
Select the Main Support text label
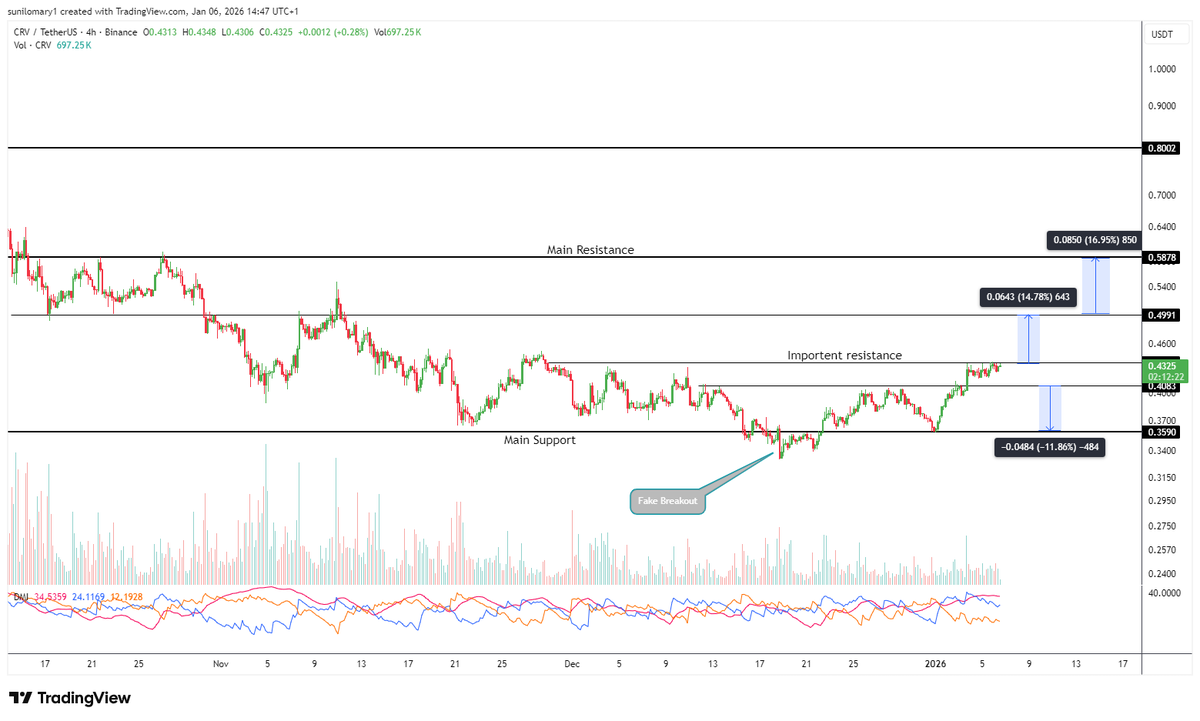click(x=540, y=440)
